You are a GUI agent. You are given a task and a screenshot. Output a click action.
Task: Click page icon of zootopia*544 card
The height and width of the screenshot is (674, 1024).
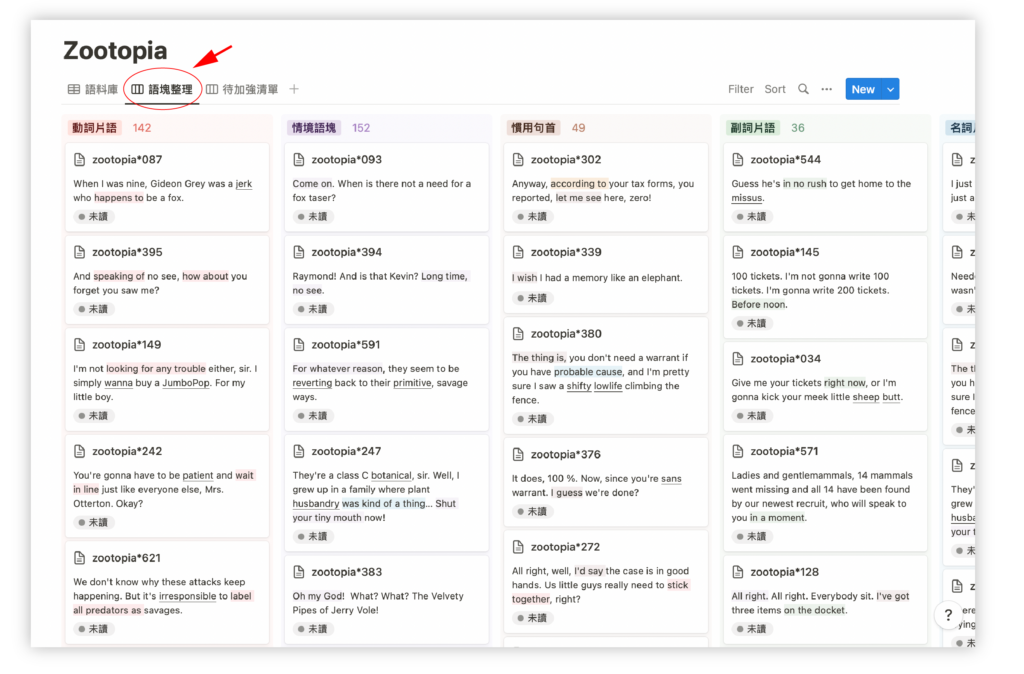coord(738,159)
